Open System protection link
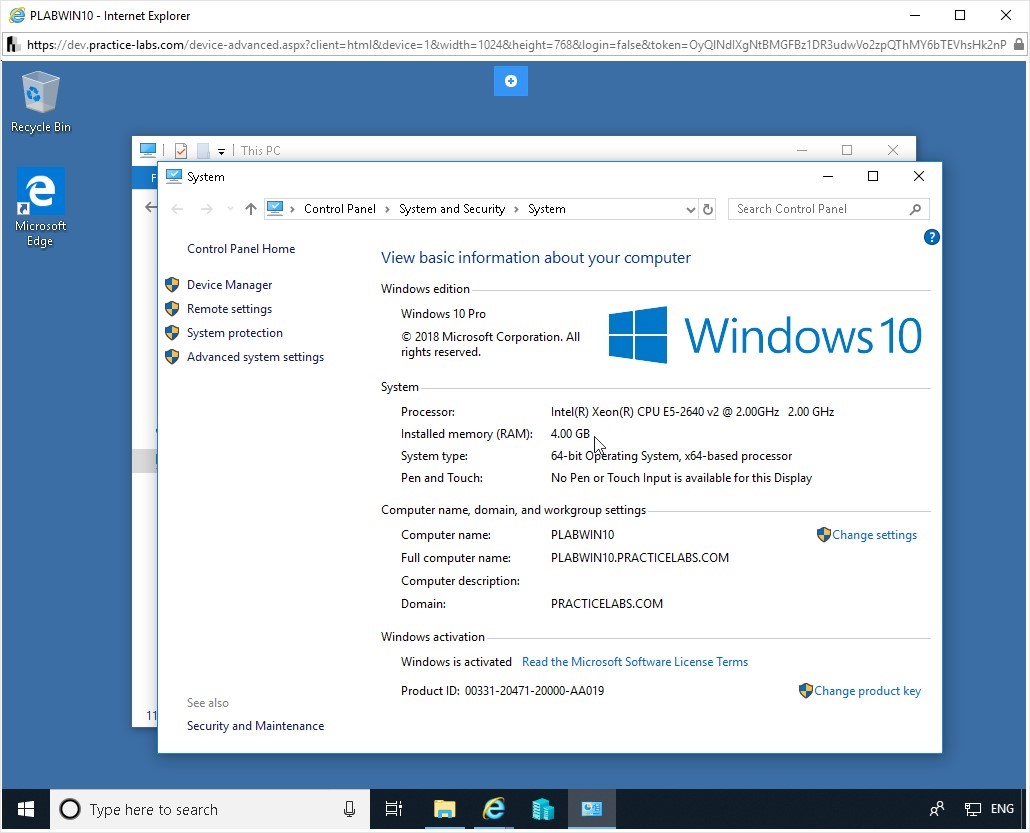The height and width of the screenshot is (833, 1030). coord(235,332)
